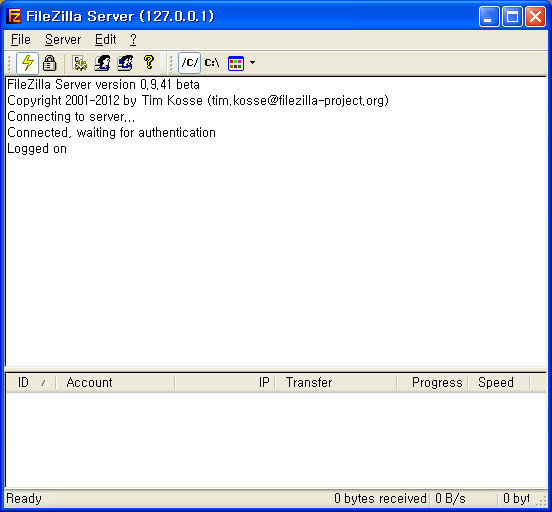Screen dimensions: 552x512
Task: Click the yellow question mark help icon
Action: tap(149, 63)
